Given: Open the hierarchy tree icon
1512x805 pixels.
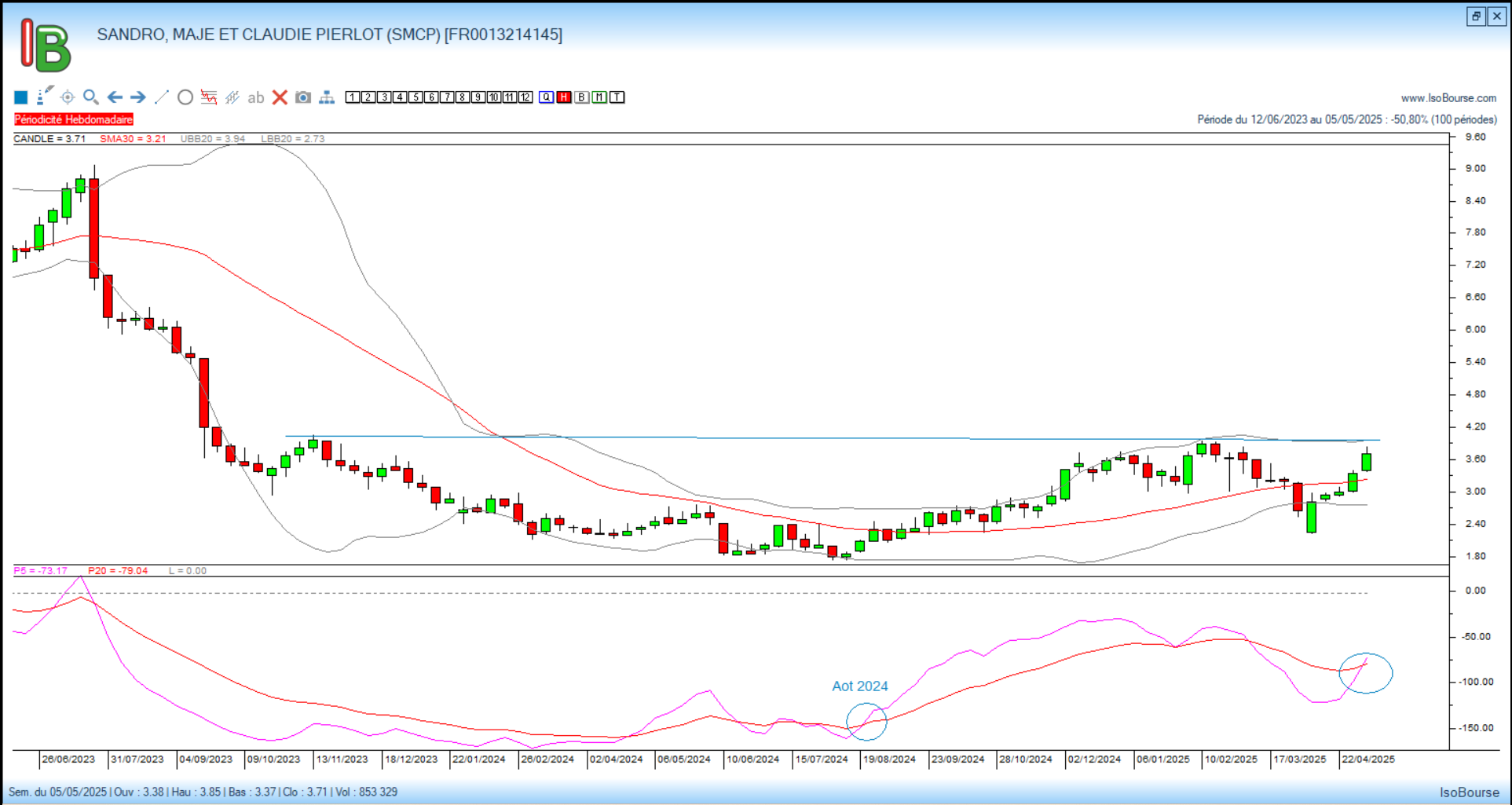Looking at the screenshot, I should click(327, 97).
